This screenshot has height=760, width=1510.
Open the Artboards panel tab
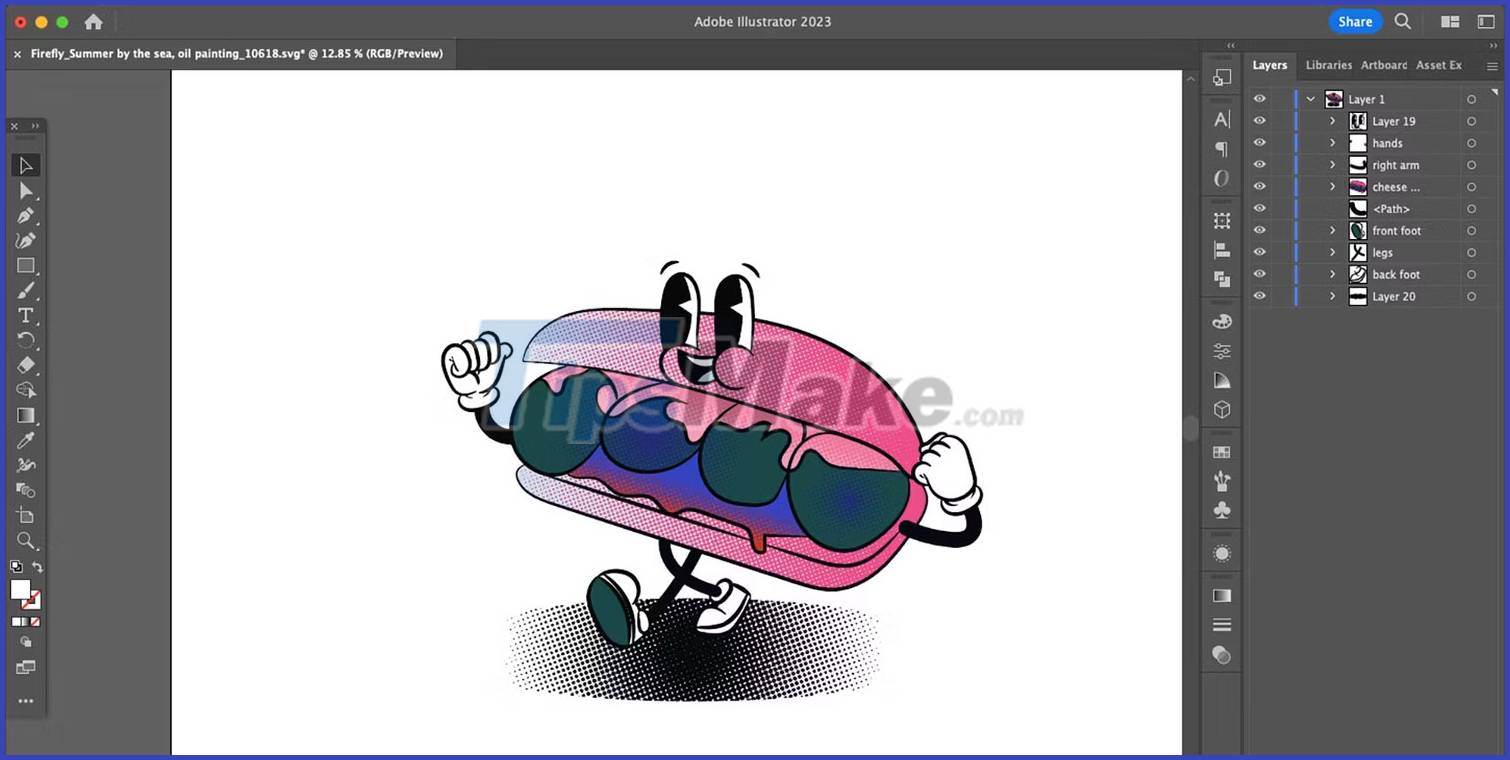(1383, 65)
